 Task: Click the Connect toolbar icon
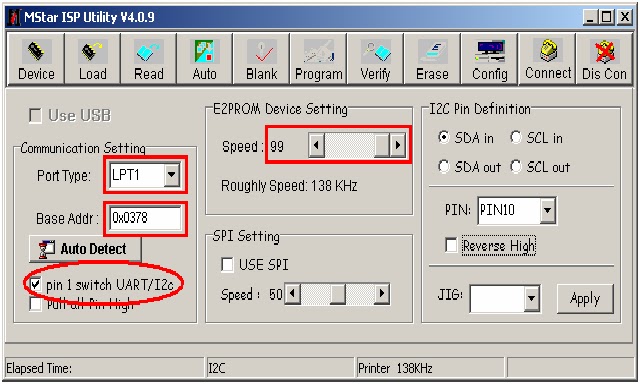tap(548, 59)
